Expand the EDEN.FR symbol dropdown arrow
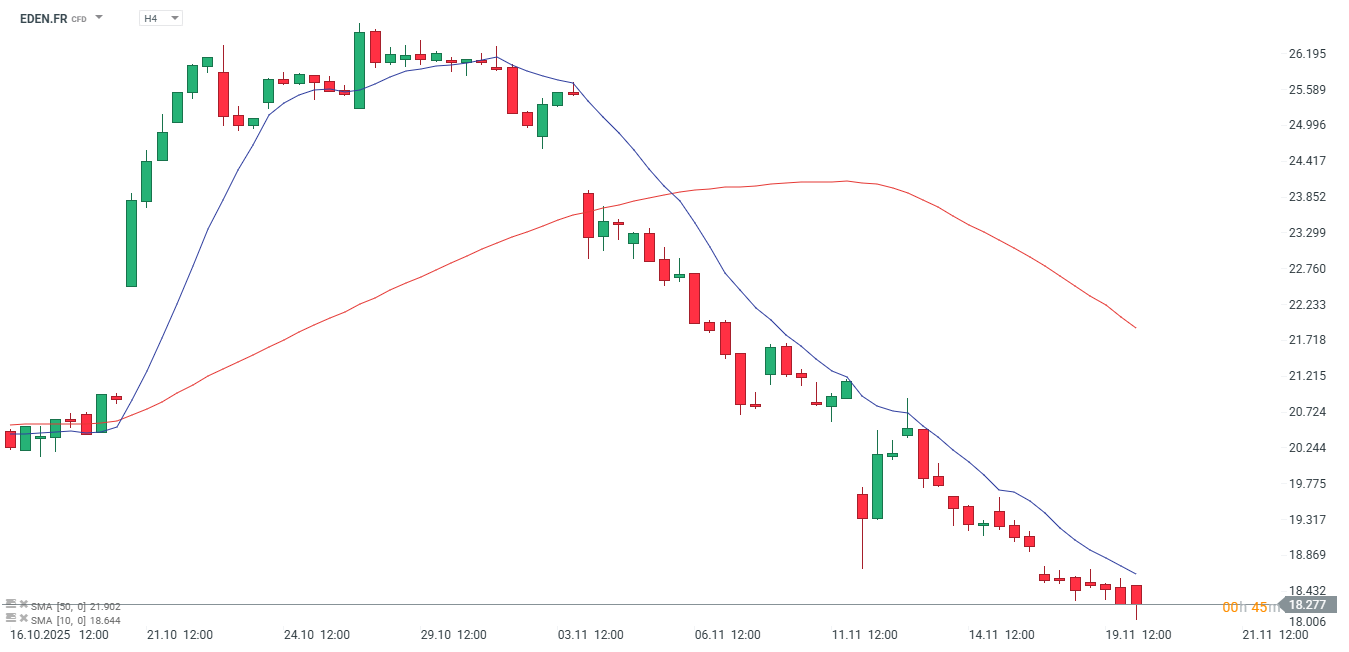Image resolution: width=1349 pixels, height=652 pixels. (99, 18)
